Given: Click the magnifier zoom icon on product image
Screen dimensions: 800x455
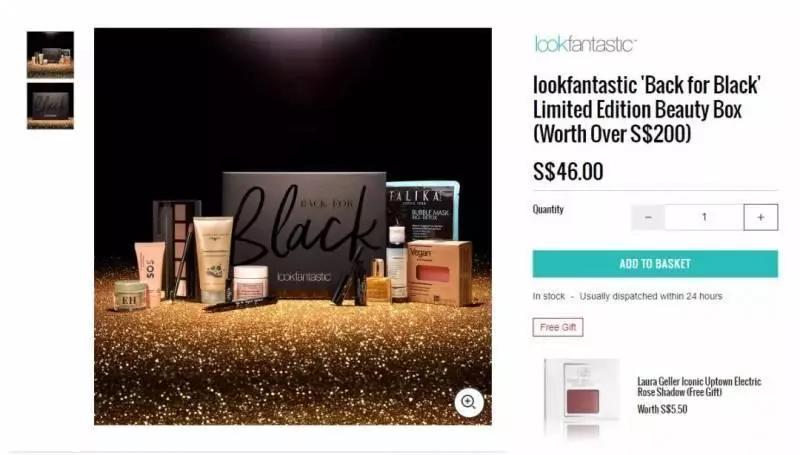Looking at the screenshot, I should point(468,402).
